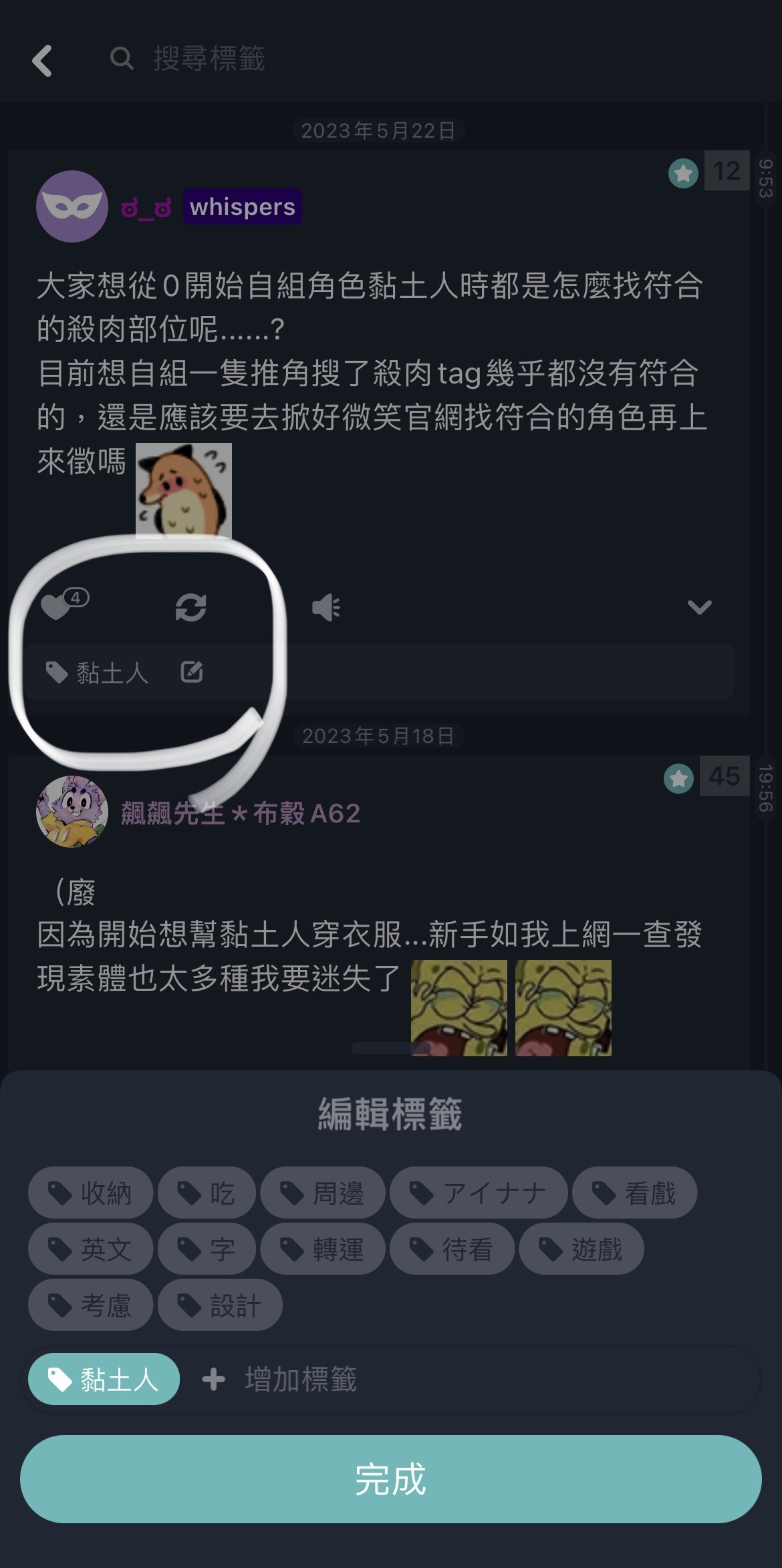Replurk the post using the refresh arrows icon
The height and width of the screenshot is (1568, 782).
point(190,607)
